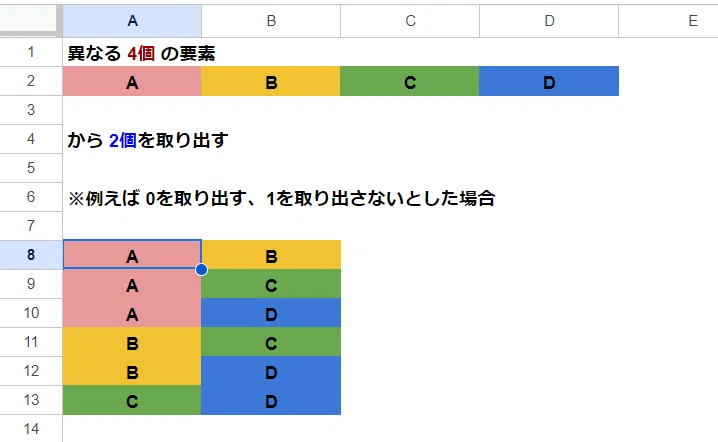Select row 1 header
This screenshot has height=442, width=718.
pos(31,52)
